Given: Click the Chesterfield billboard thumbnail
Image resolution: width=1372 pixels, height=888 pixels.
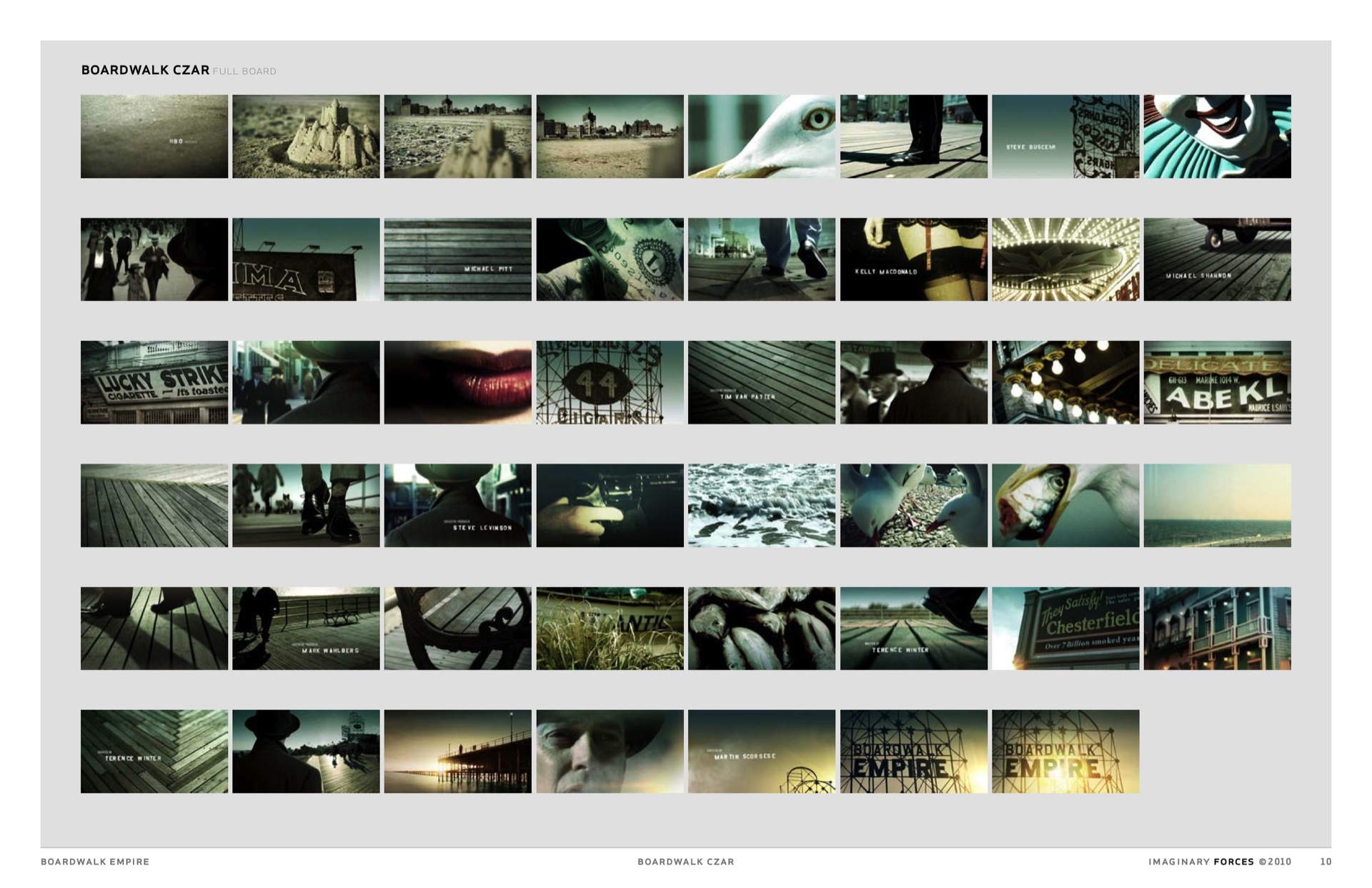Looking at the screenshot, I should click(x=1065, y=628).
